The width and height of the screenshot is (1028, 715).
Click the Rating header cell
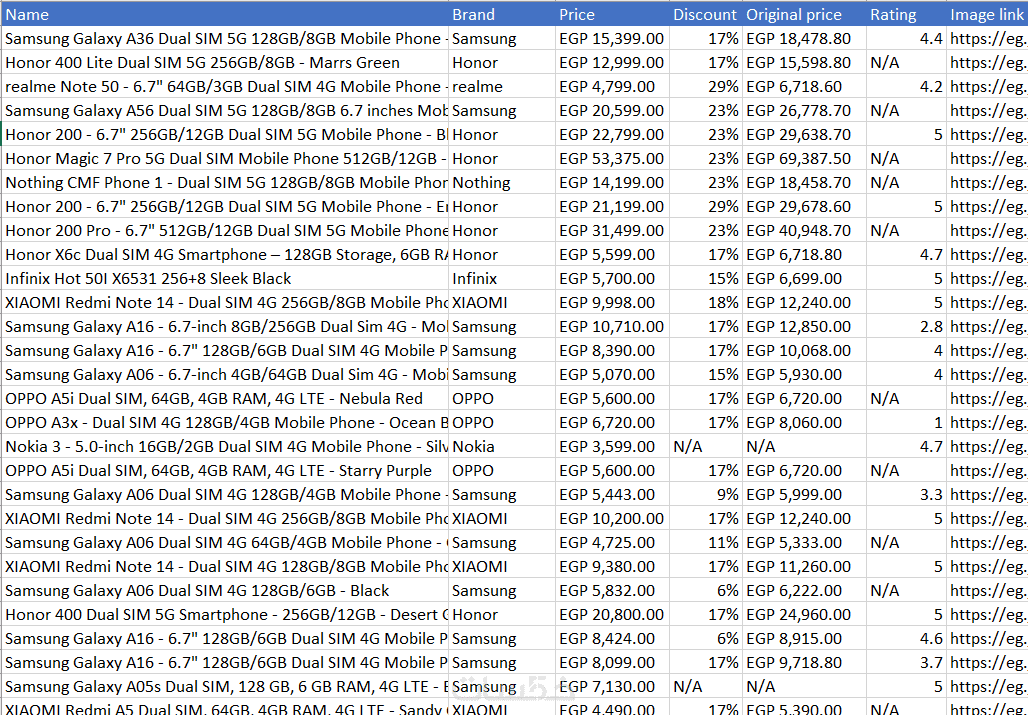coord(906,14)
